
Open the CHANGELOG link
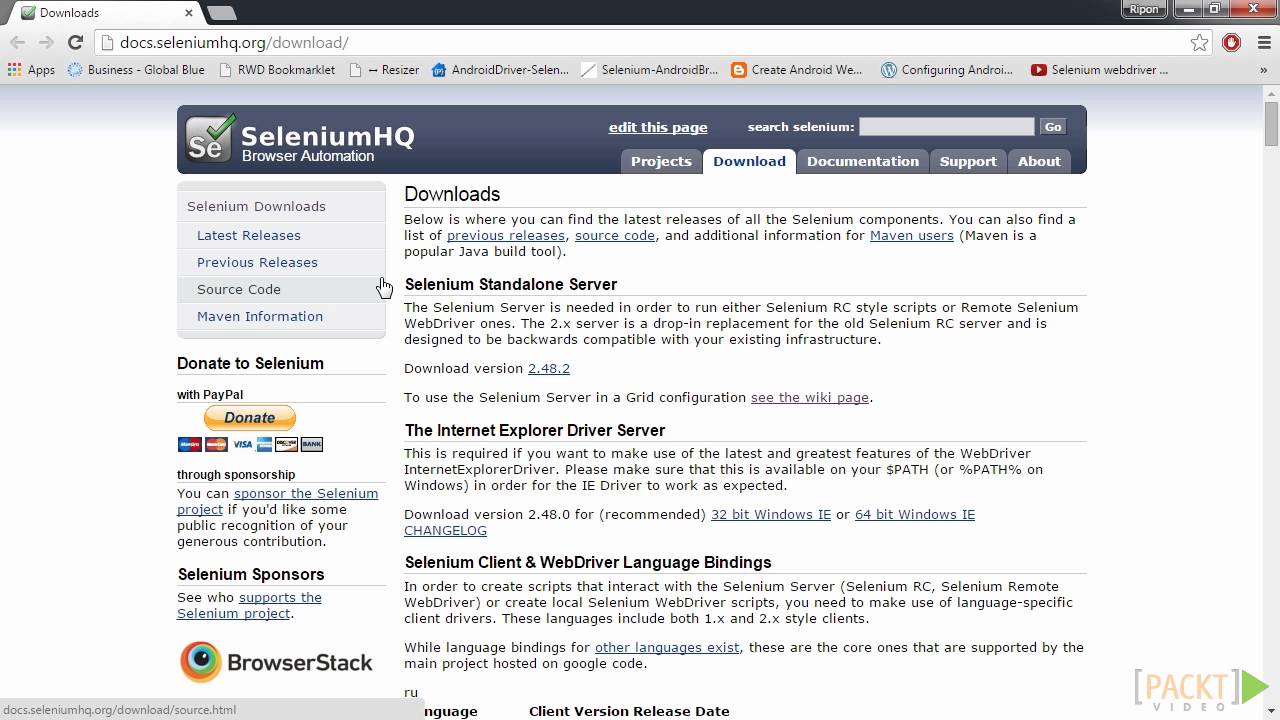tap(446, 530)
